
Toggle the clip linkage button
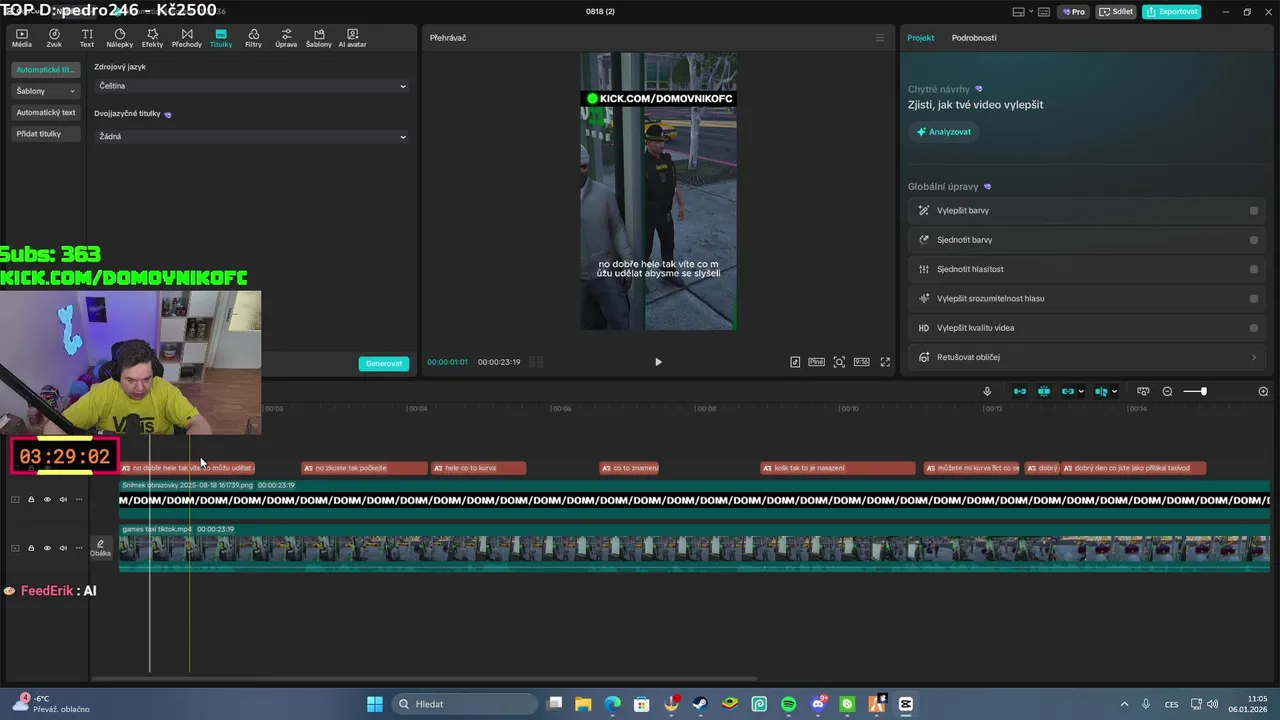click(x=1067, y=391)
